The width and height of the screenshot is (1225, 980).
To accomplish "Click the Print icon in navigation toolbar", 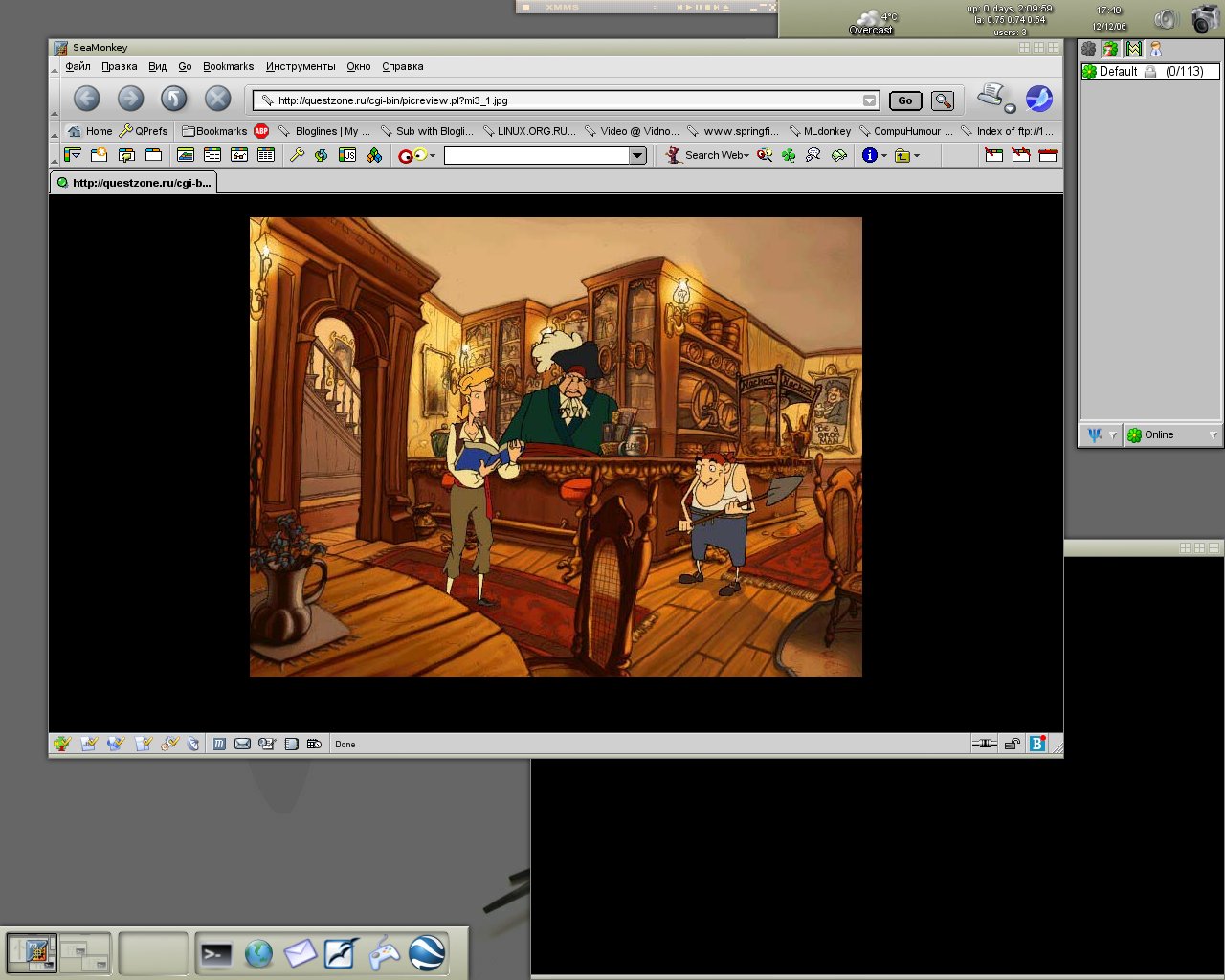I will (x=991, y=95).
